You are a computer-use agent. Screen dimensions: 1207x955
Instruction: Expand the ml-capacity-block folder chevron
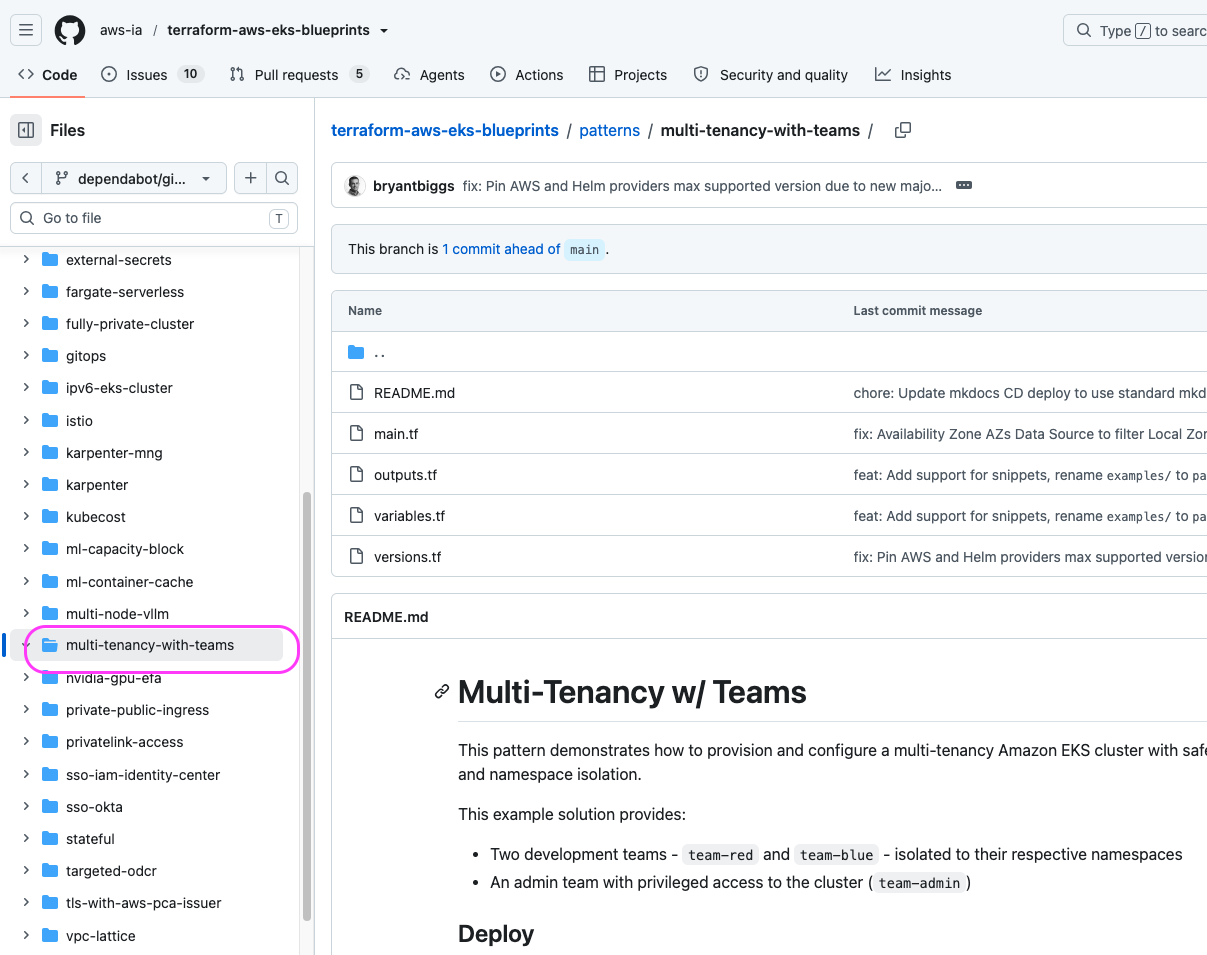point(26,549)
